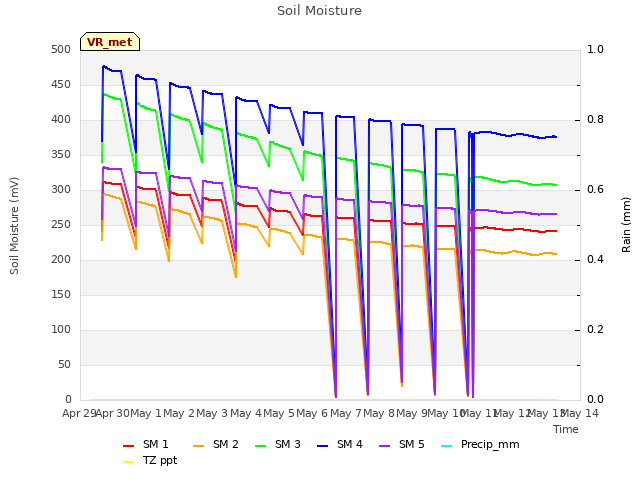
Task: Click the May 2 date label
Action: pos(179,414)
